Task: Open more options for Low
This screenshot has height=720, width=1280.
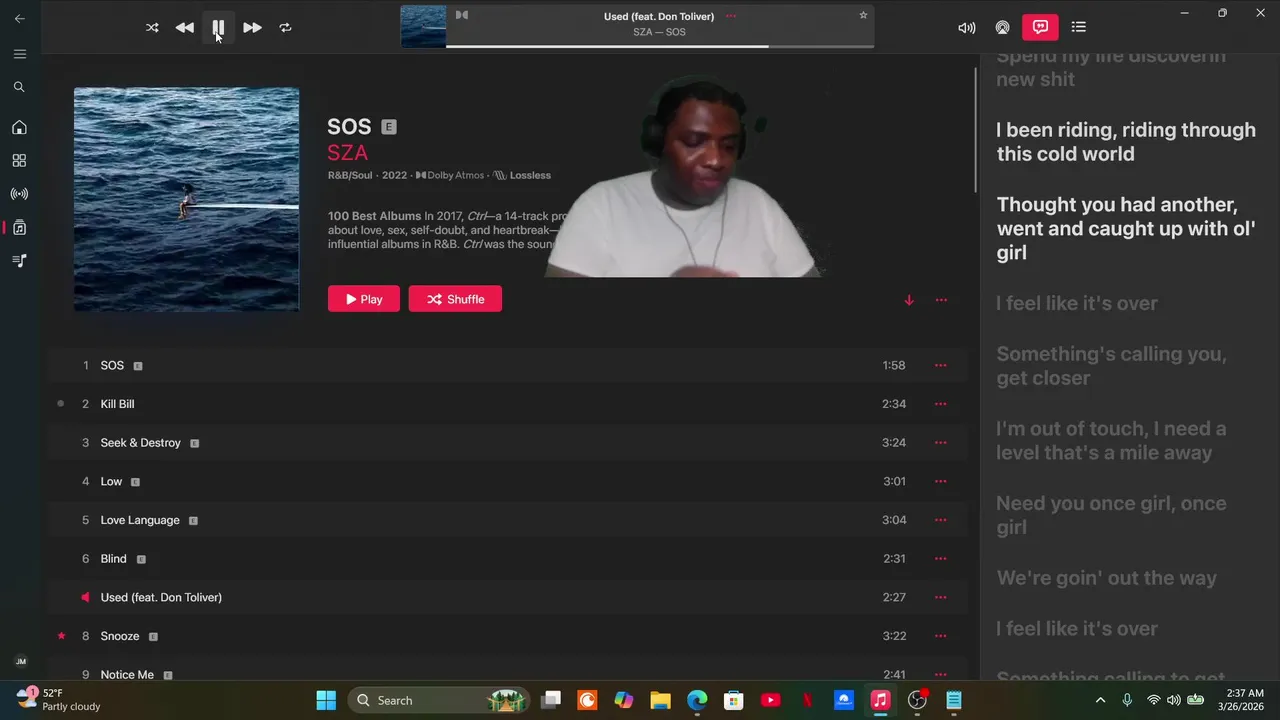Action: (940, 481)
